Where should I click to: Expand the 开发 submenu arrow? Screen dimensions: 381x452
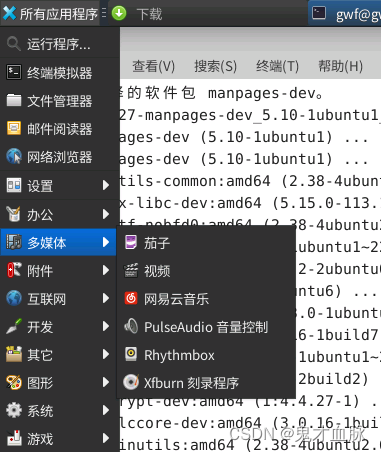click(106, 326)
